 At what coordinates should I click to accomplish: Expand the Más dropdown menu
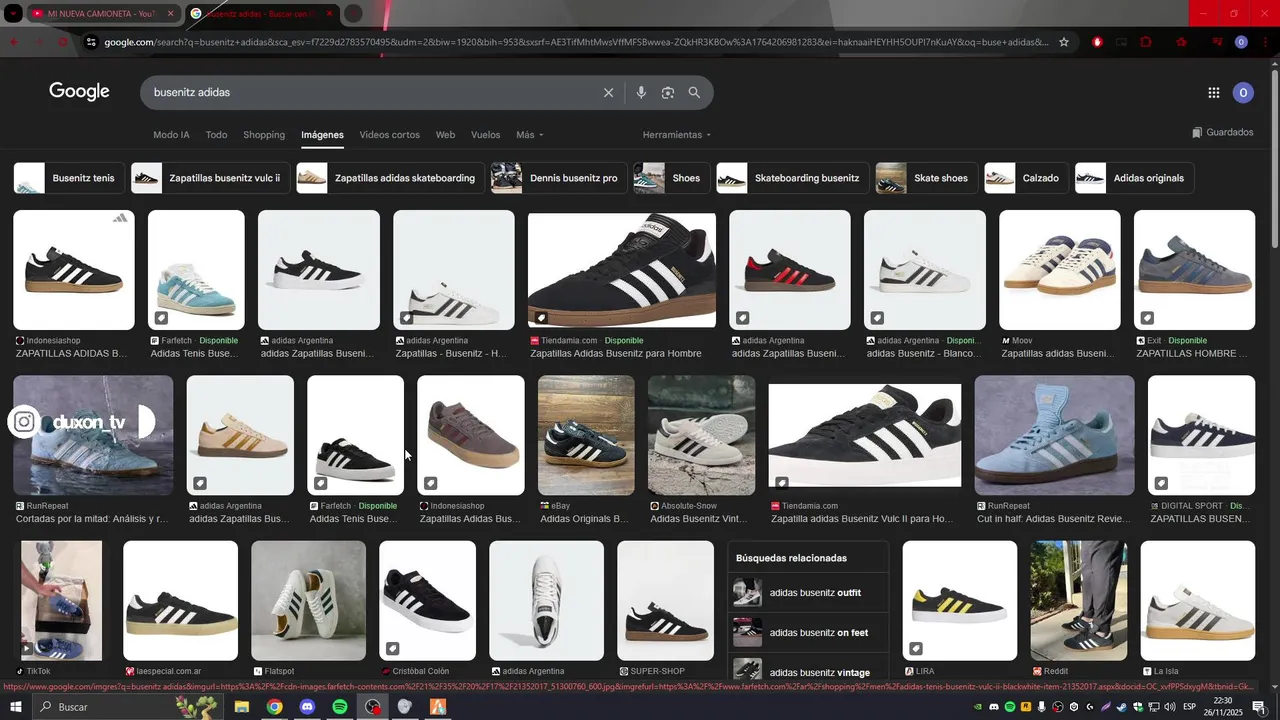[x=530, y=135]
